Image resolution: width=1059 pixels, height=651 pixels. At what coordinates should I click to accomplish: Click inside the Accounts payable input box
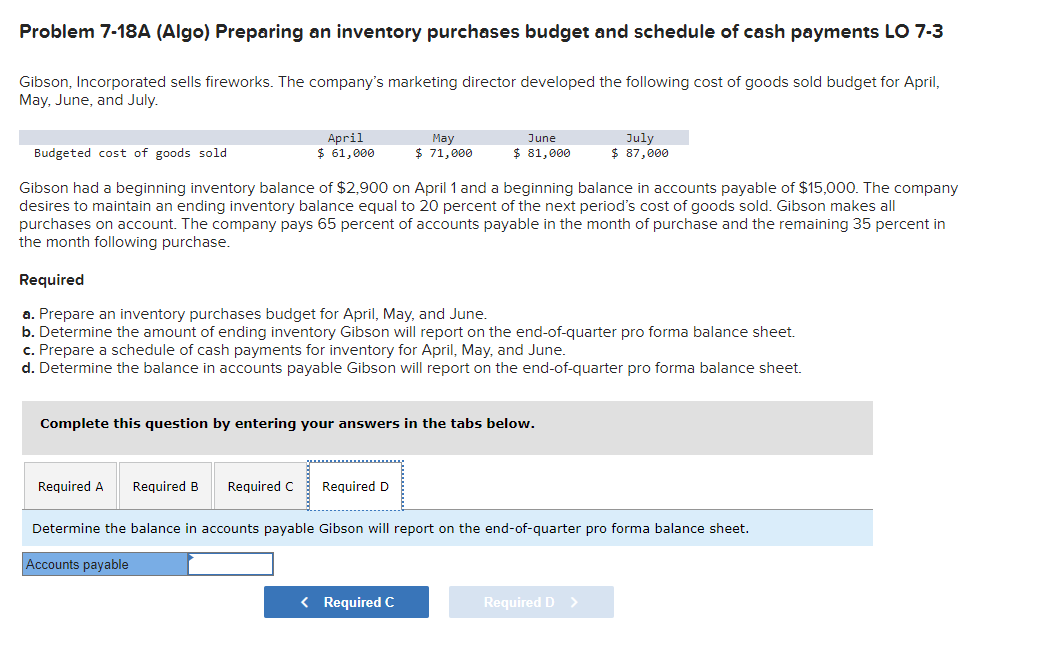(230, 563)
